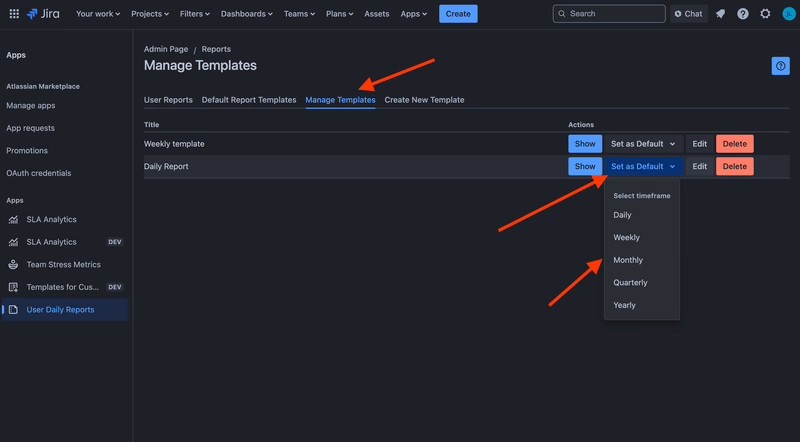Delete the Daily Report template

pyautogui.click(x=735, y=166)
